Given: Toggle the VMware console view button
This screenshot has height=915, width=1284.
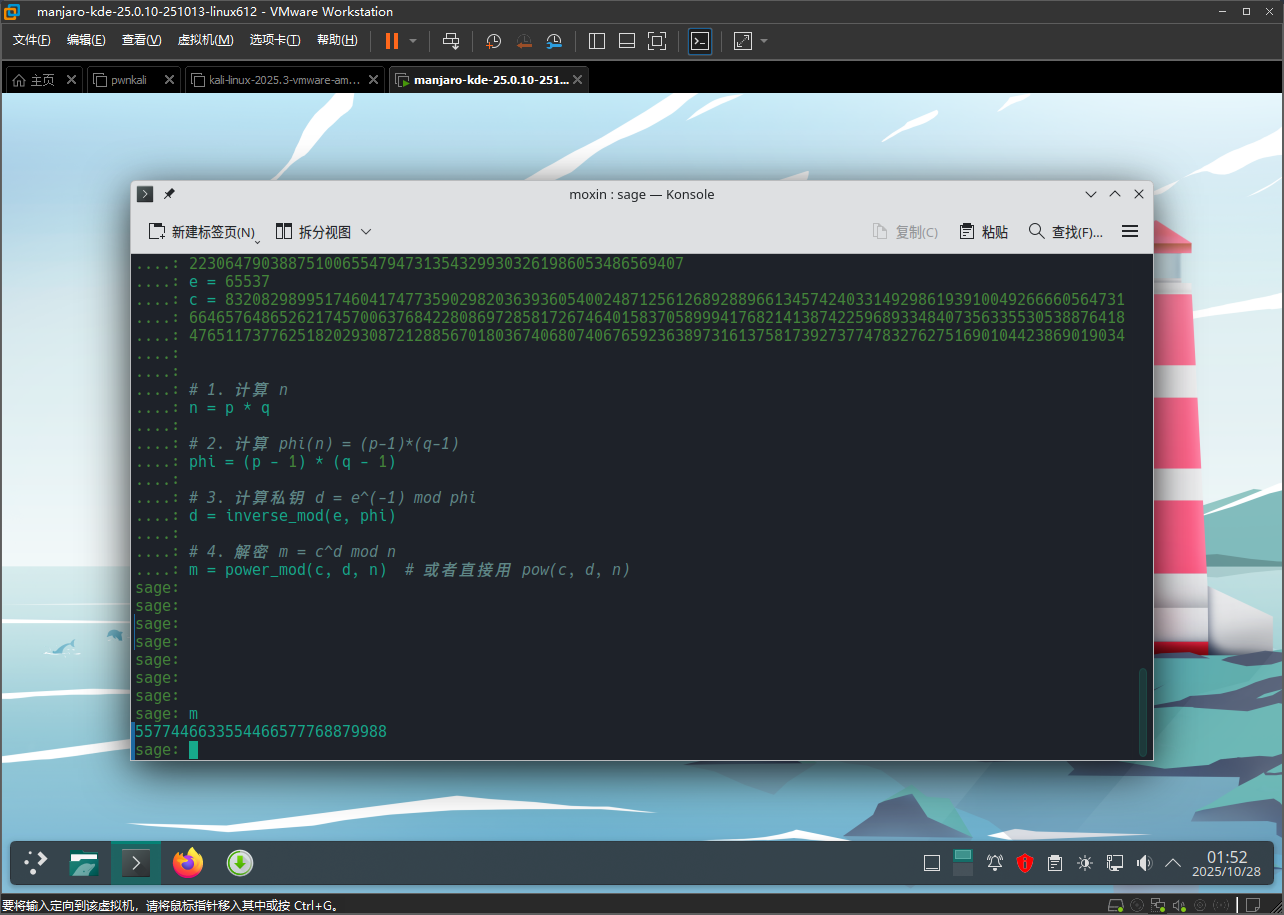Looking at the screenshot, I should pyautogui.click(x=700, y=41).
